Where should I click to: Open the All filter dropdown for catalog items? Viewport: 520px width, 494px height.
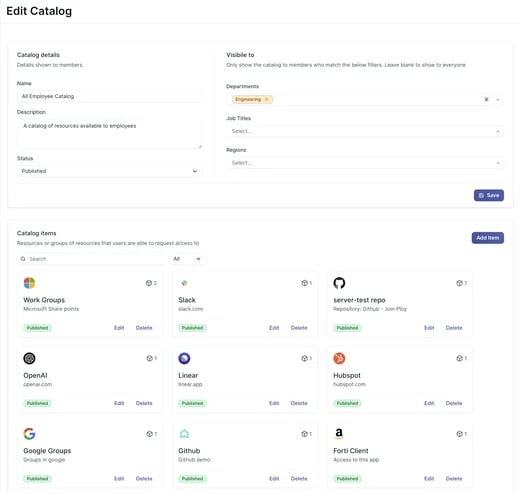[187, 259]
